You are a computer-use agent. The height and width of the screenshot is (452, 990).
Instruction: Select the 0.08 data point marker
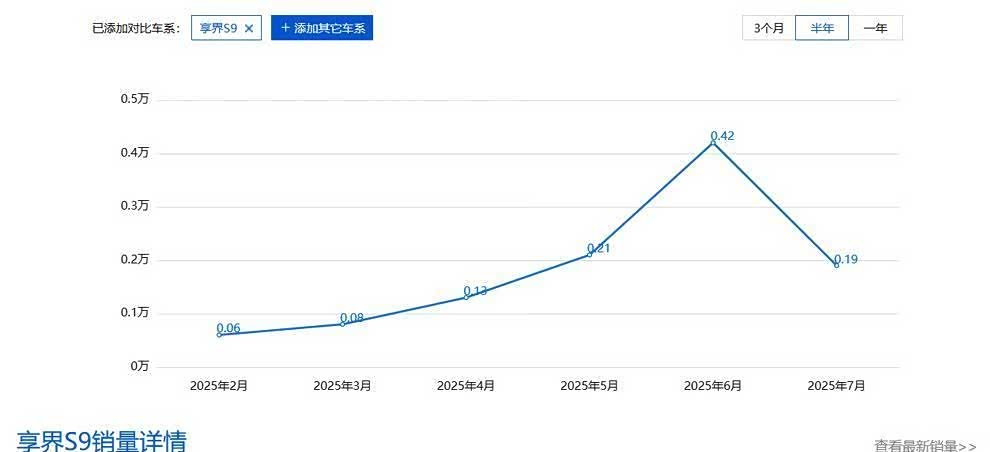(x=342, y=324)
